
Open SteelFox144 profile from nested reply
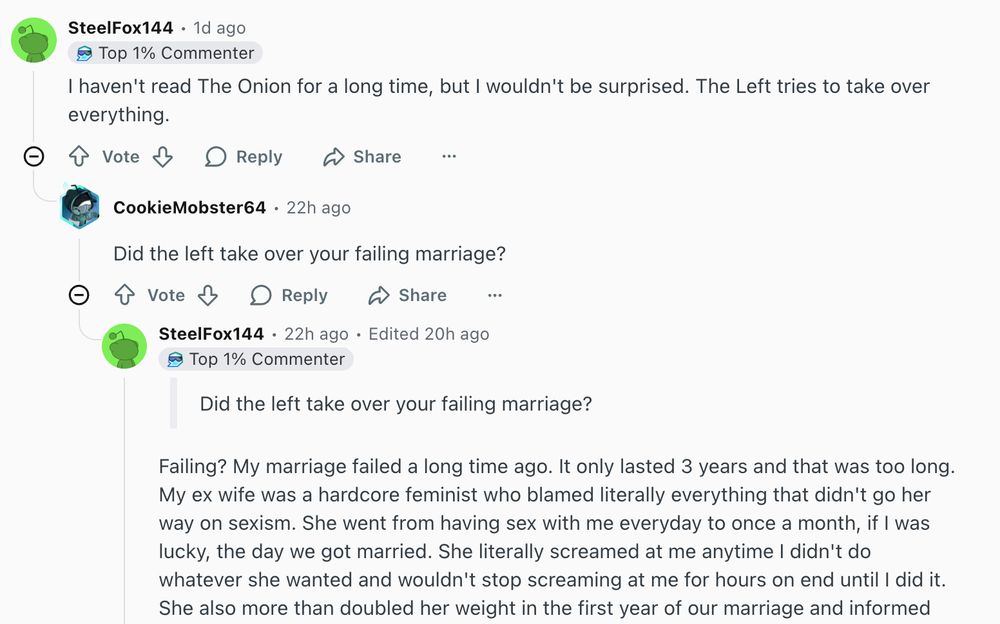click(211, 334)
